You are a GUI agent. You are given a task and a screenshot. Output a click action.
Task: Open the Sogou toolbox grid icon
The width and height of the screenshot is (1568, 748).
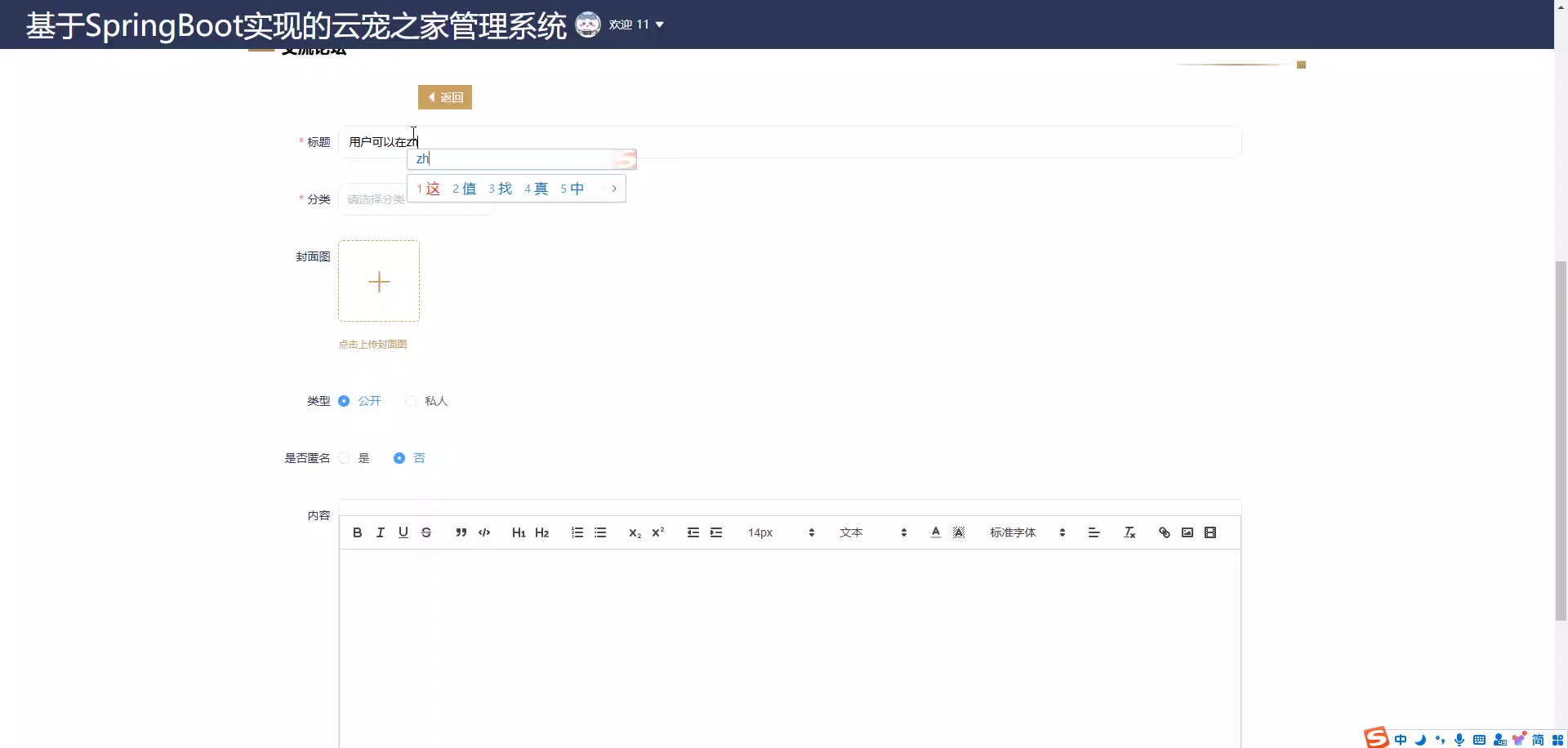[1558, 740]
